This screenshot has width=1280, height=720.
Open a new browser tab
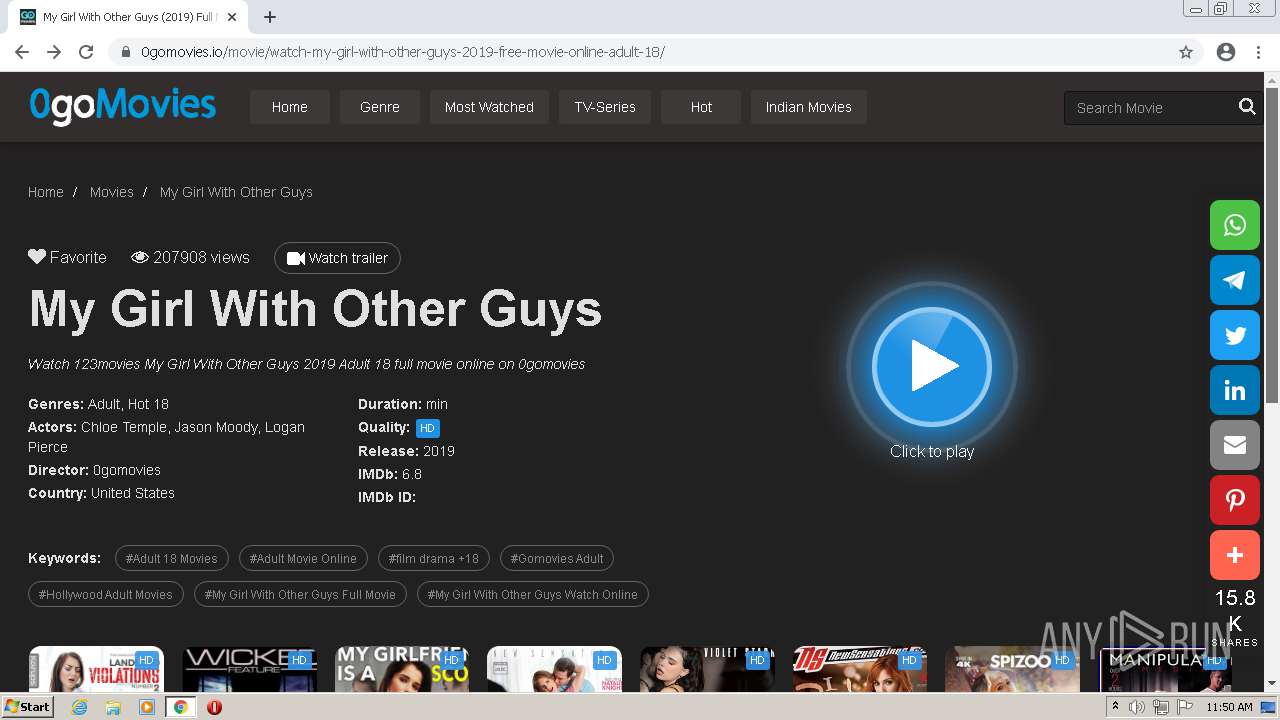270,17
